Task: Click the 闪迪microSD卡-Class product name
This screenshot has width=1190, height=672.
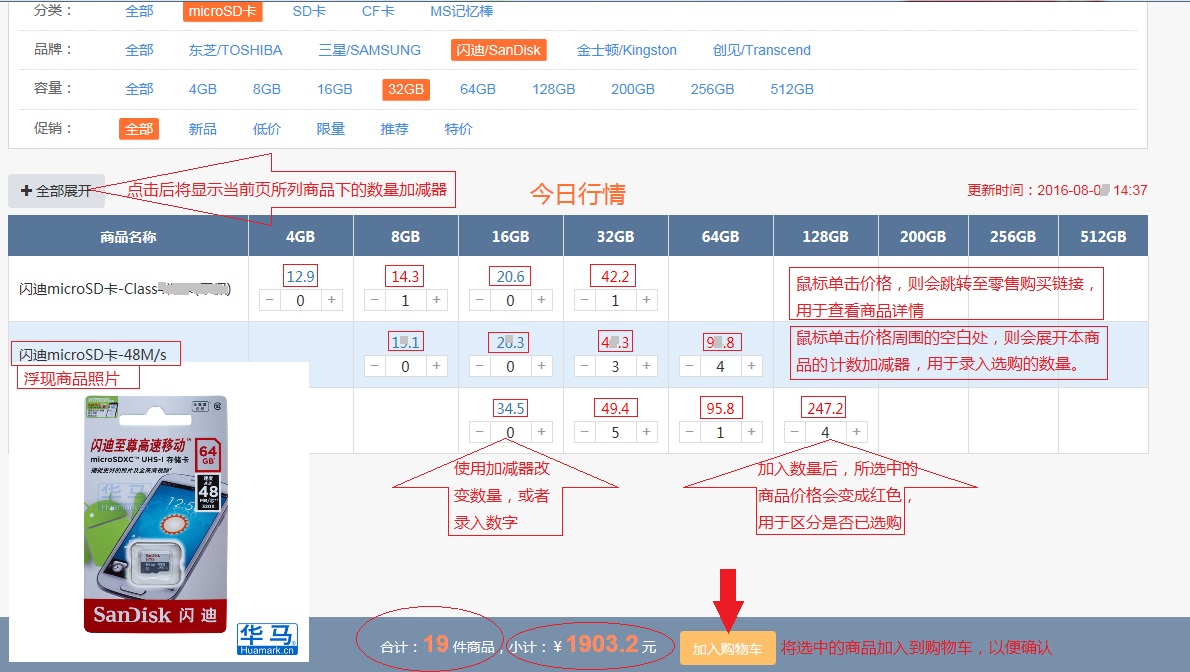Action: click(125, 289)
